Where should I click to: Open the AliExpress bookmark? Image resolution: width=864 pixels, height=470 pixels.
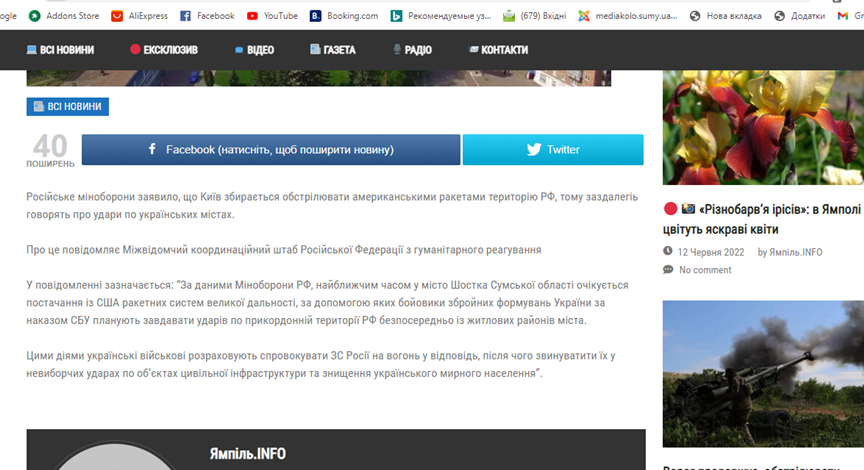tap(139, 16)
